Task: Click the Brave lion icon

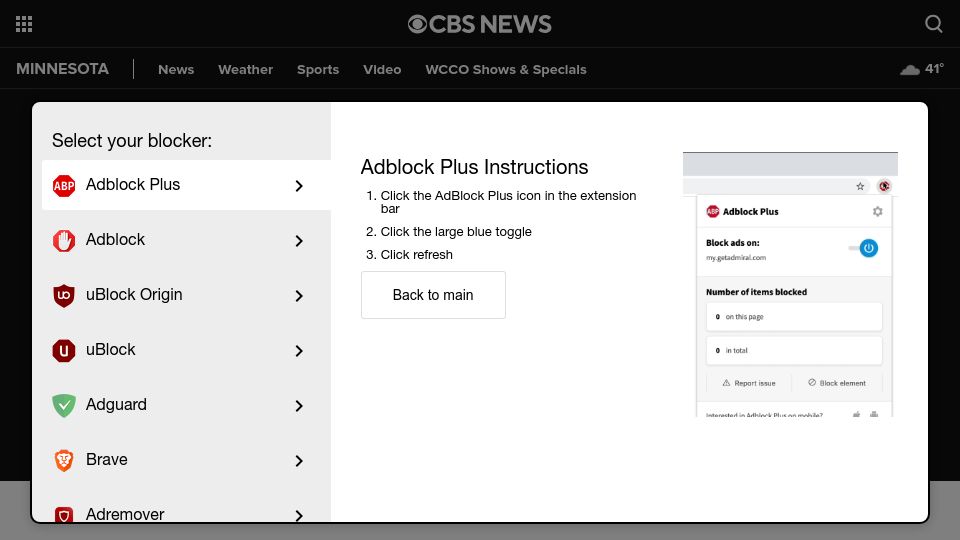Action: (x=64, y=460)
